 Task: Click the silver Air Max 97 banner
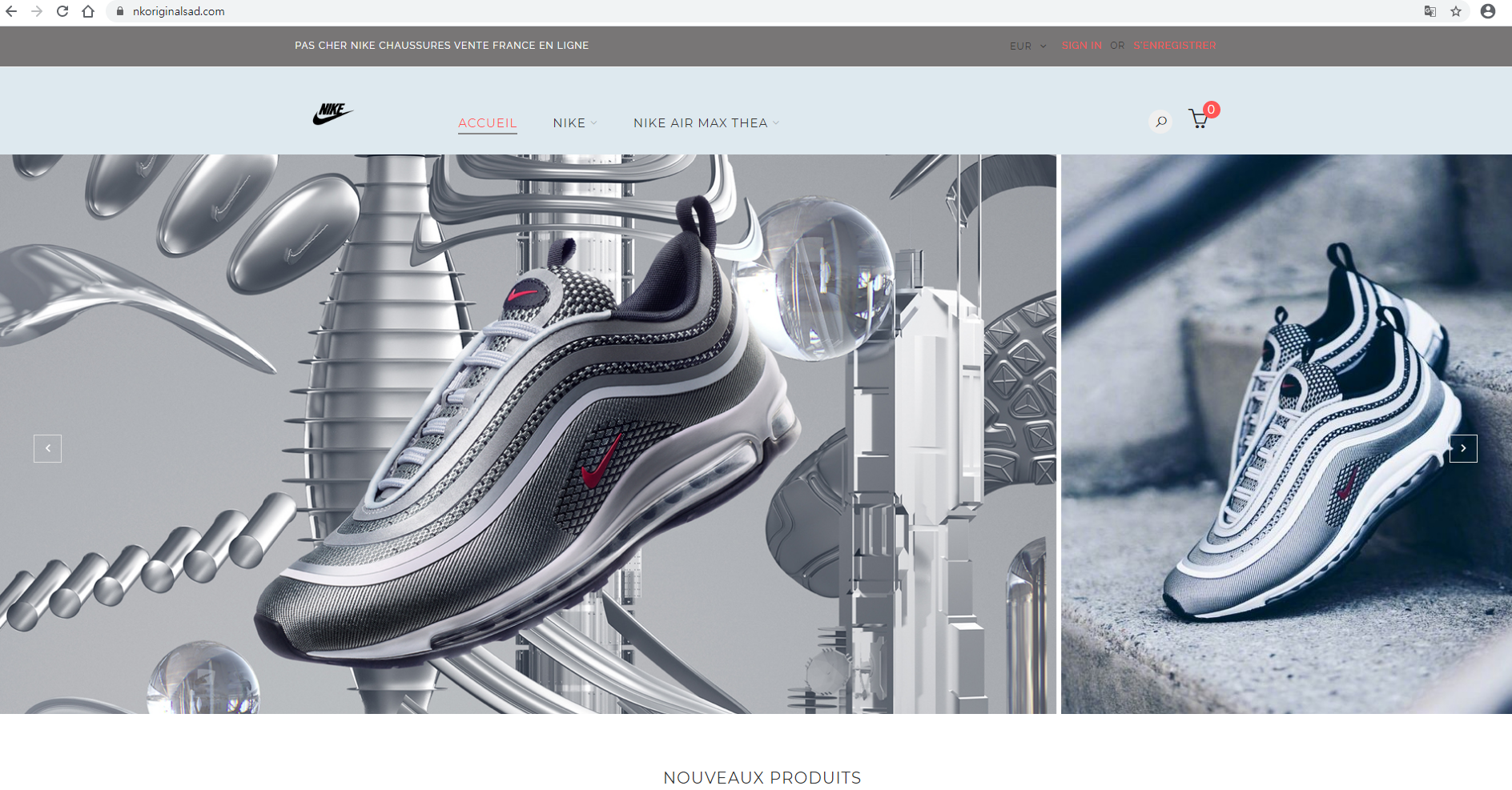528,434
